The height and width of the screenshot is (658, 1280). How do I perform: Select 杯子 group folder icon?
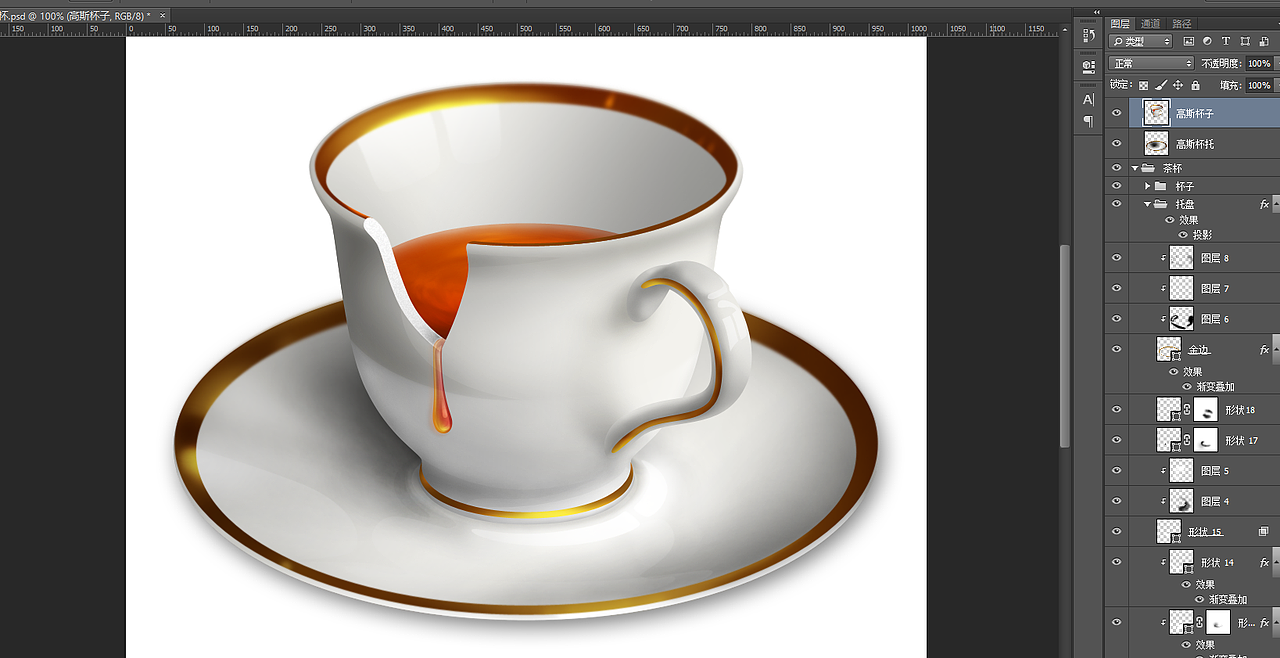(x=1160, y=186)
